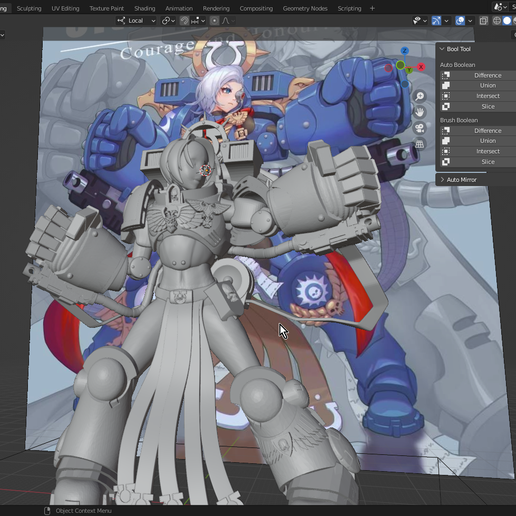This screenshot has height=516, width=516.
Task: Click the zoom magnifier icon in viewport
Action: coord(419,96)
